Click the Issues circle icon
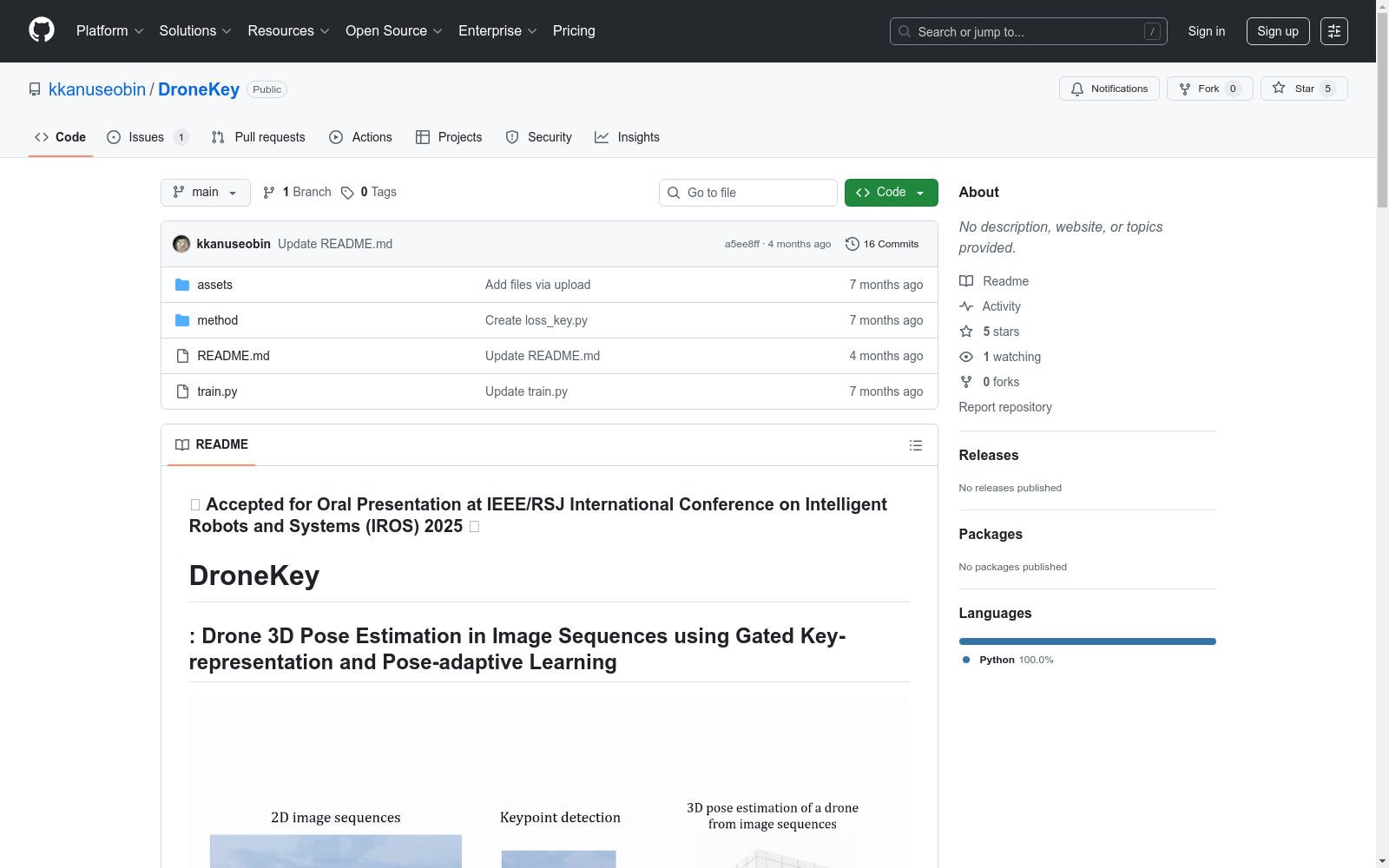This screenshot has width=1389, height=868. [114, 137]
